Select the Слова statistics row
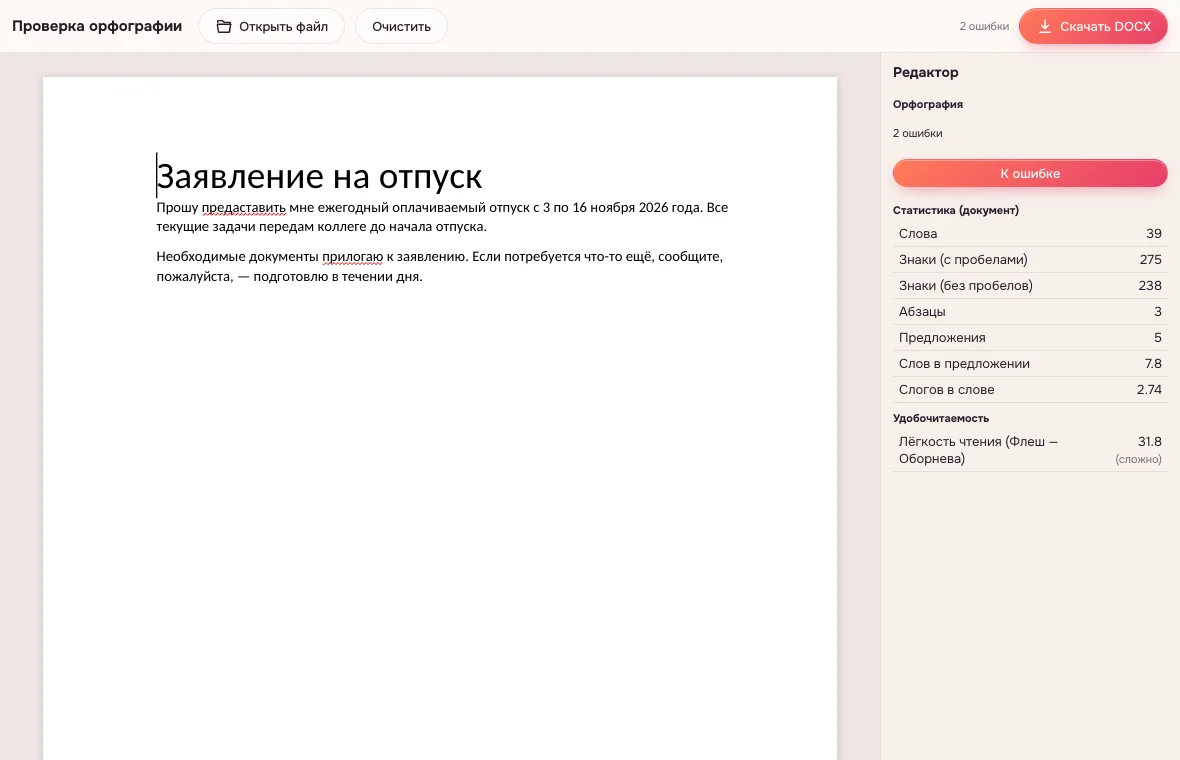This screenshot has width=1180, height=760. [1029, 234]
